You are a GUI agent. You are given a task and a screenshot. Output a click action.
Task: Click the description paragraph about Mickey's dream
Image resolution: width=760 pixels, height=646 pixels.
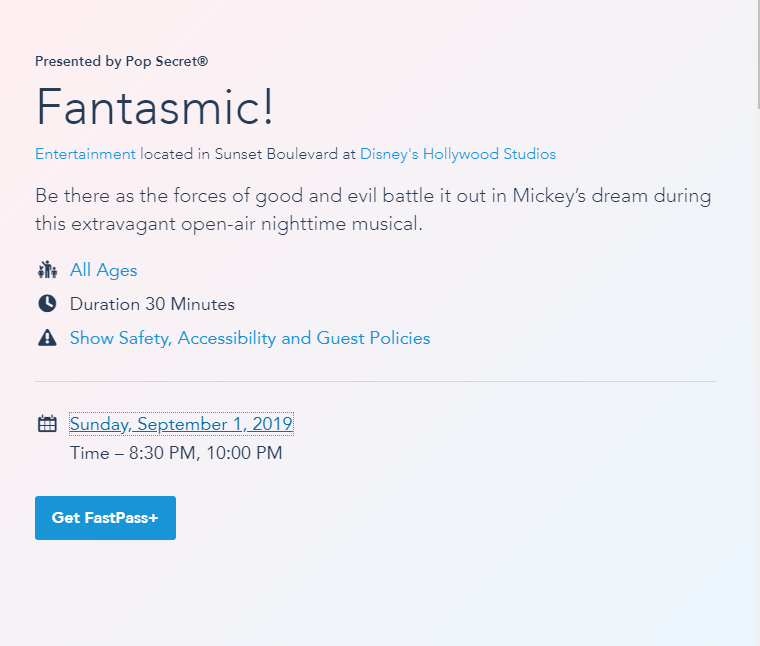tap(373, 196)
